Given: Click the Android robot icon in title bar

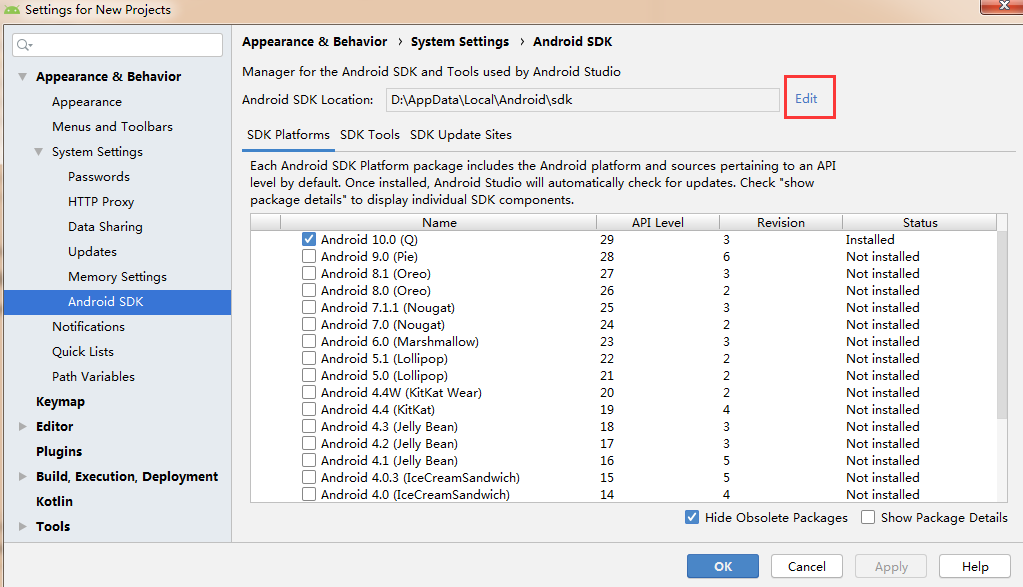Looking at the screenshot, I should click(x=10, y=8).
